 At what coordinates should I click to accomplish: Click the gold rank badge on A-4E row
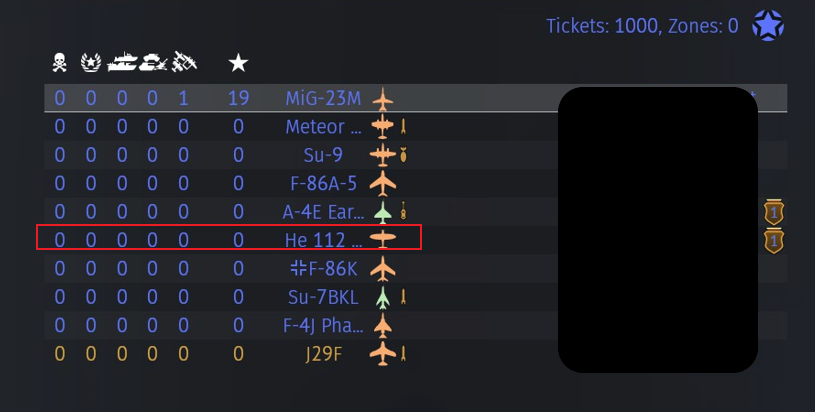773,212
